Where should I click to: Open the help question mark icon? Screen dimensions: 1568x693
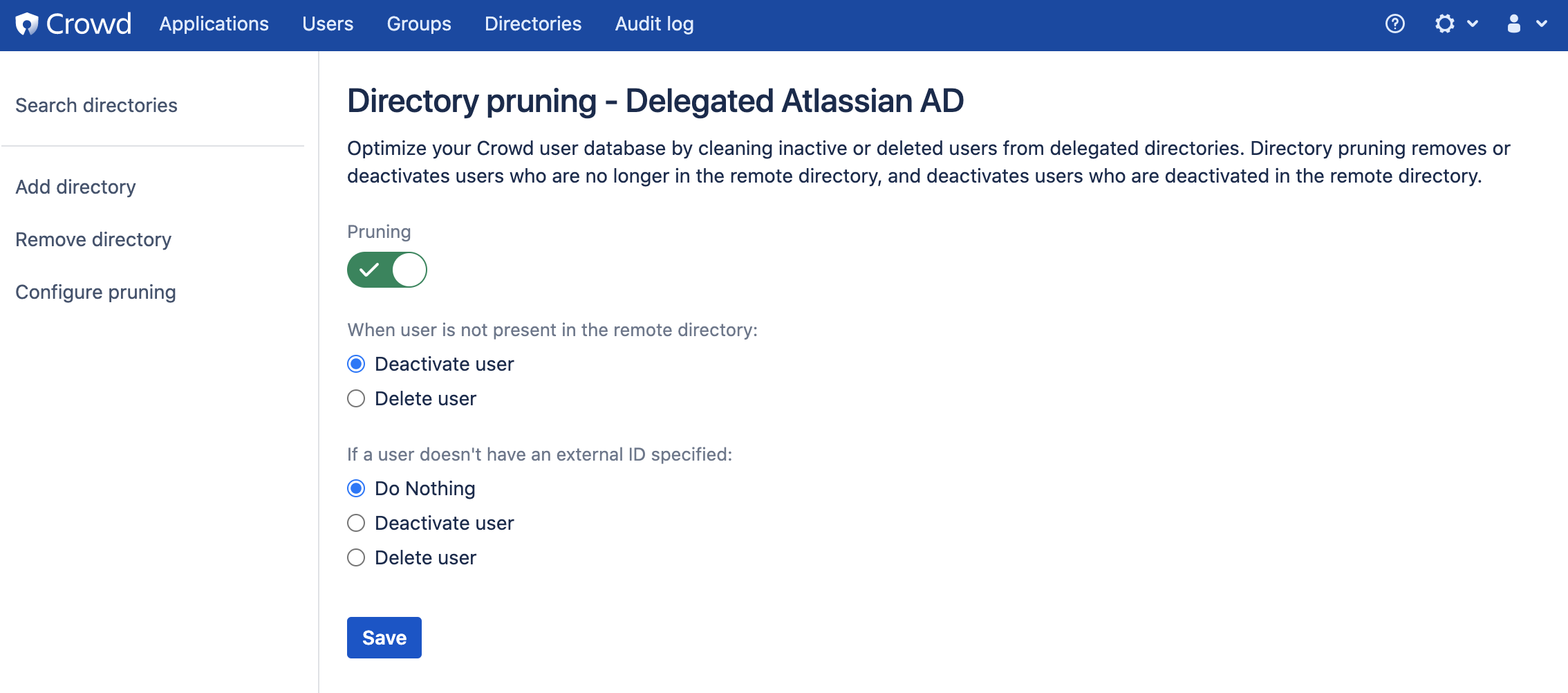(1395, 24)
